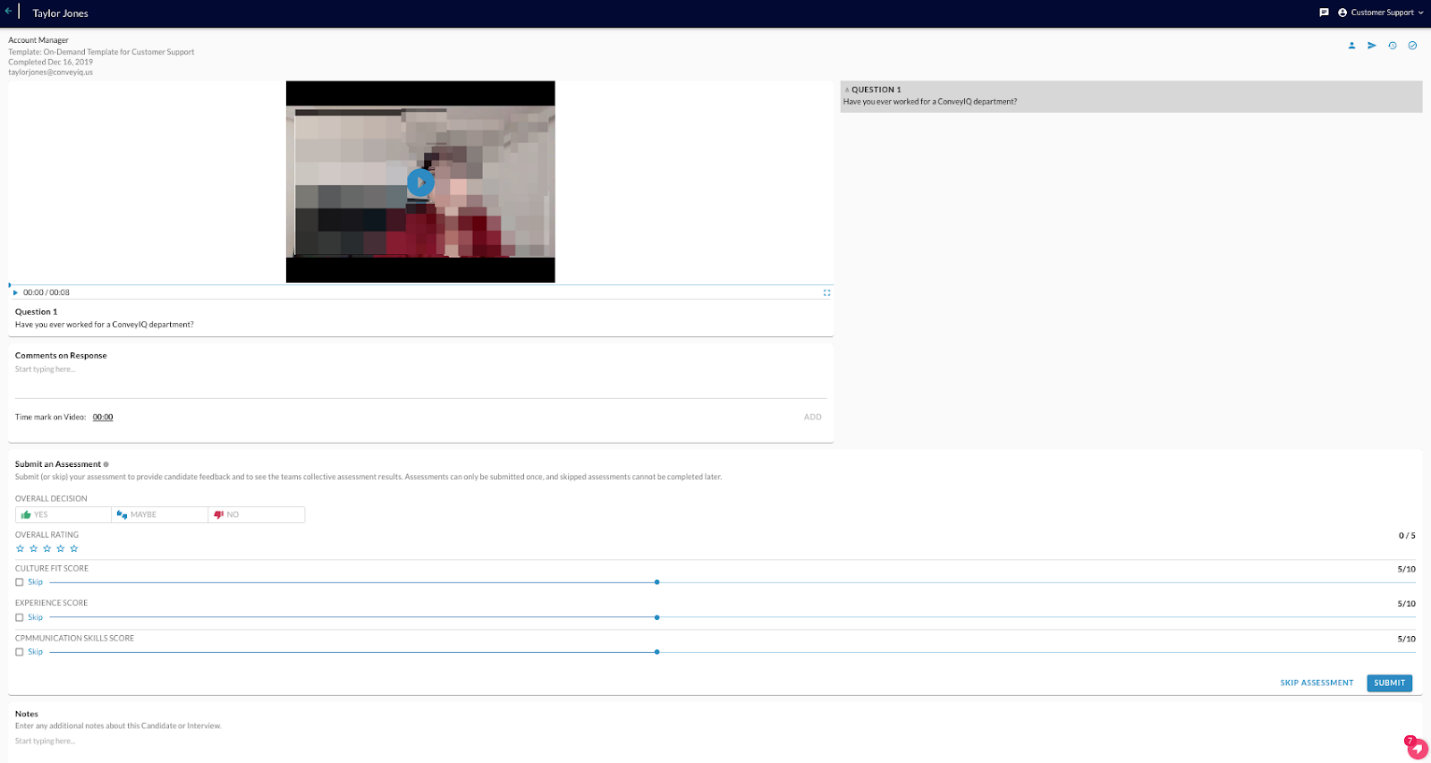This screenshot has width=1431, height=763.
Task: Open the chat messages icon in header
Action: coord(1324,12)
